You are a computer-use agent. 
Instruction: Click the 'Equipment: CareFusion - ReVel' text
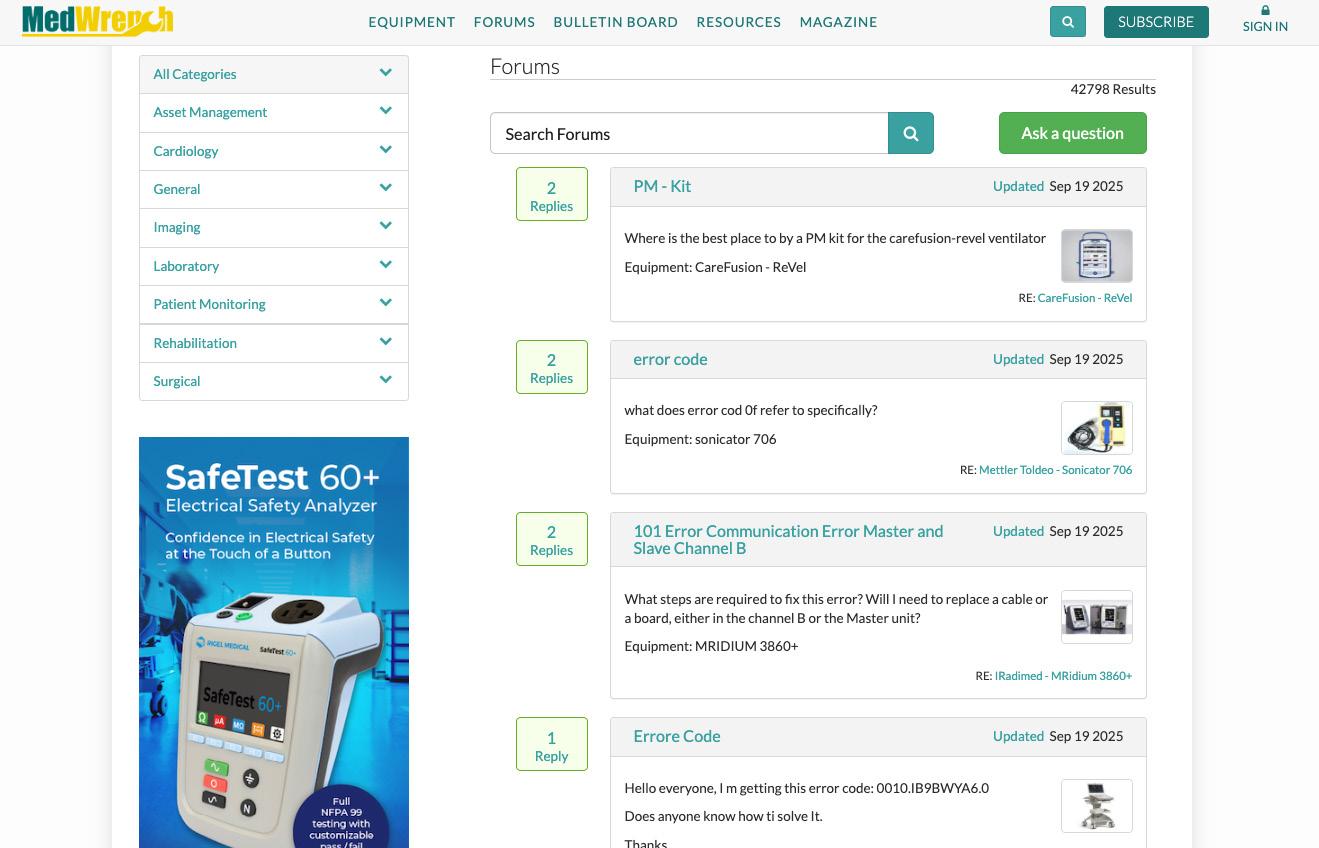pos(715,267)
